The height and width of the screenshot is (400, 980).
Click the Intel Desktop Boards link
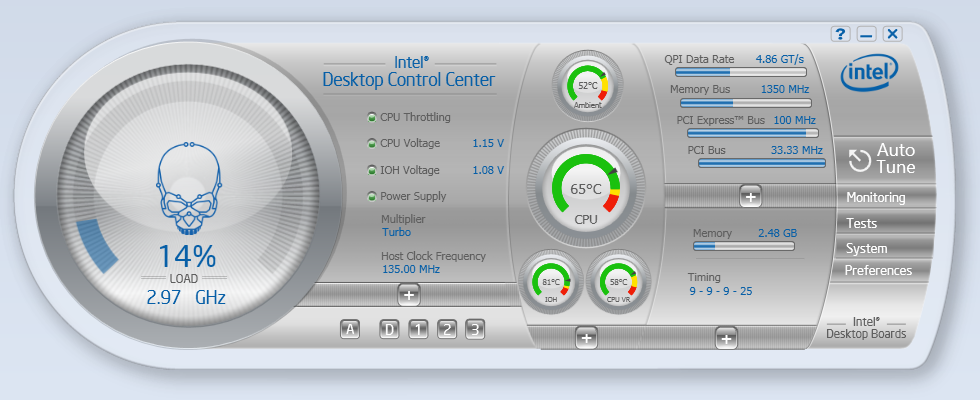[x=866, y=328]
